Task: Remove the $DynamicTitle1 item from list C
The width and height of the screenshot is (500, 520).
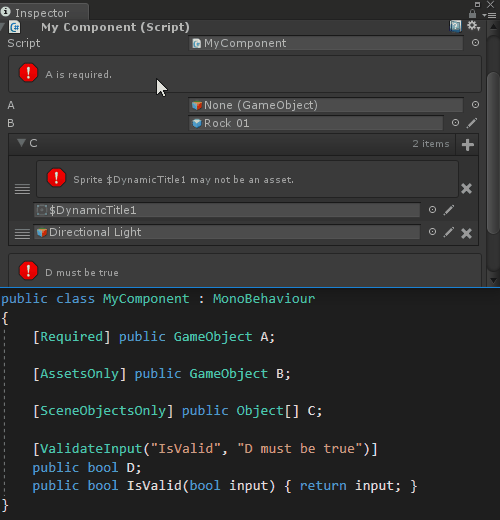Action: [x=466, y=189]
